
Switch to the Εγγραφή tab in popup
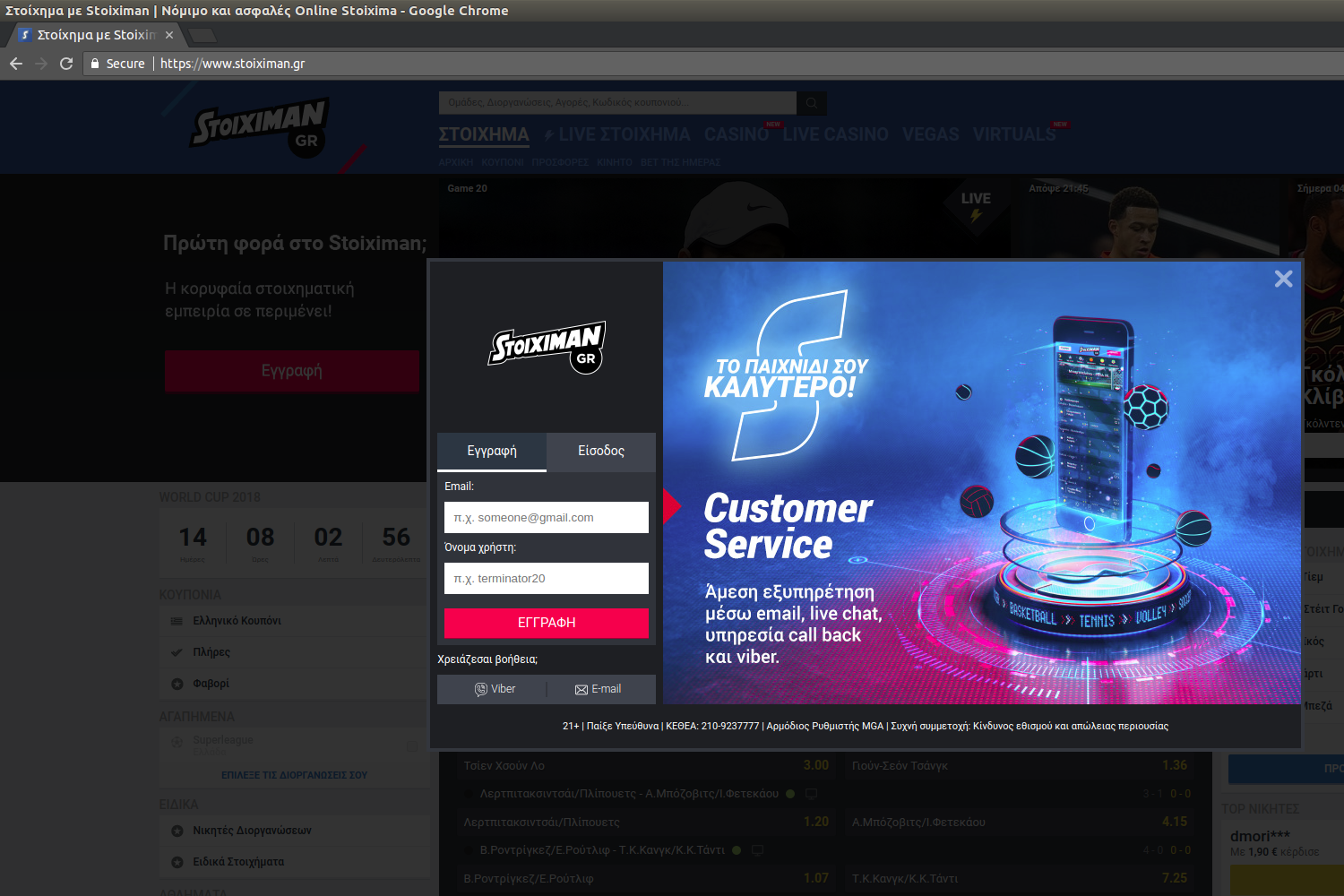coord(492,452)
